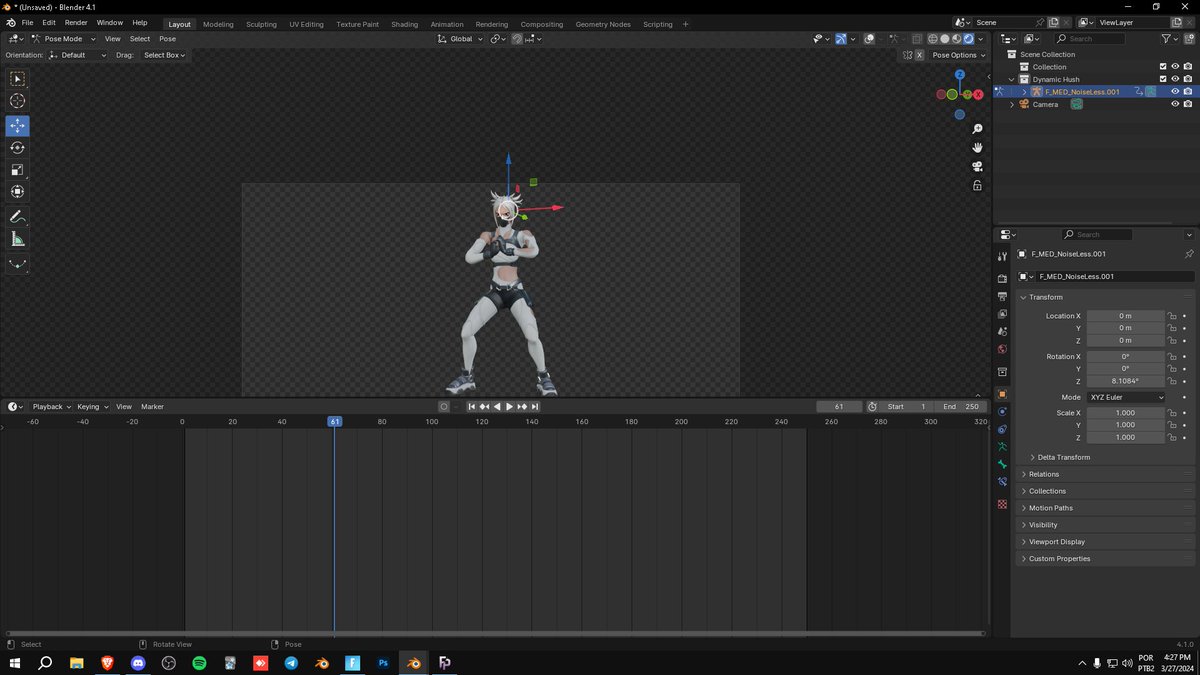Click timeline playhead at frame 61
1200x675 pixels.
coord(334,422)
